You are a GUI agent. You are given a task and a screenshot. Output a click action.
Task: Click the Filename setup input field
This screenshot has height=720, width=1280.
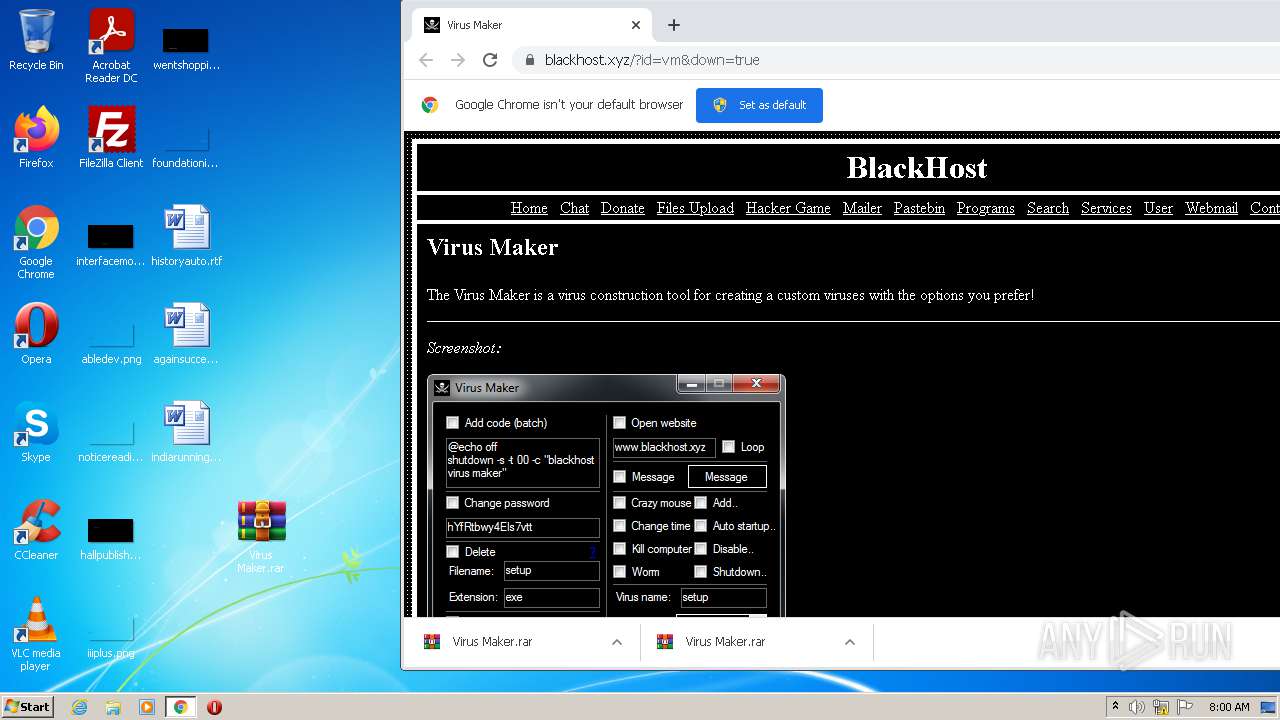coord(552,571)
